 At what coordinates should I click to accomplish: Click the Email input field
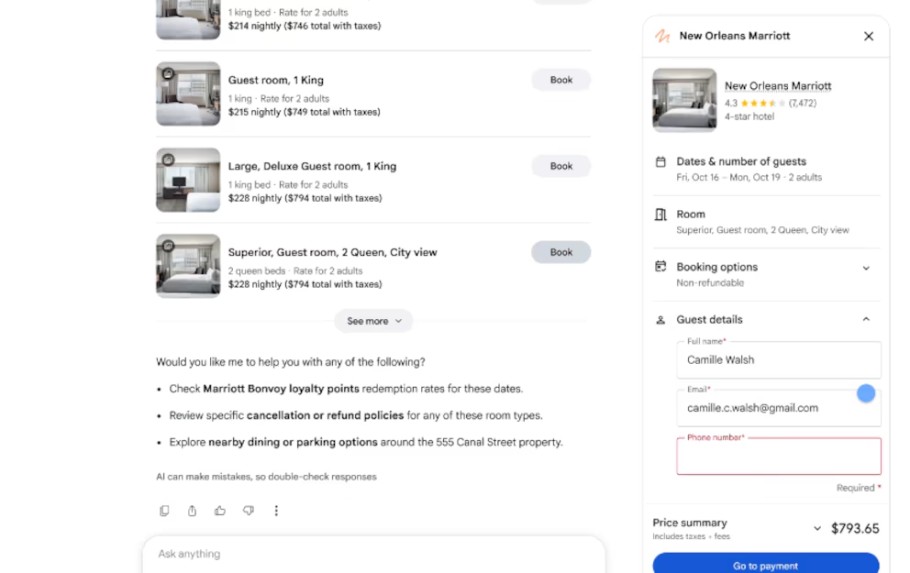778,408
